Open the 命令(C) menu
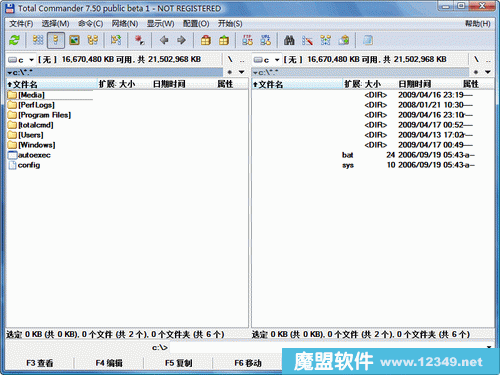 tap(90, 24)
